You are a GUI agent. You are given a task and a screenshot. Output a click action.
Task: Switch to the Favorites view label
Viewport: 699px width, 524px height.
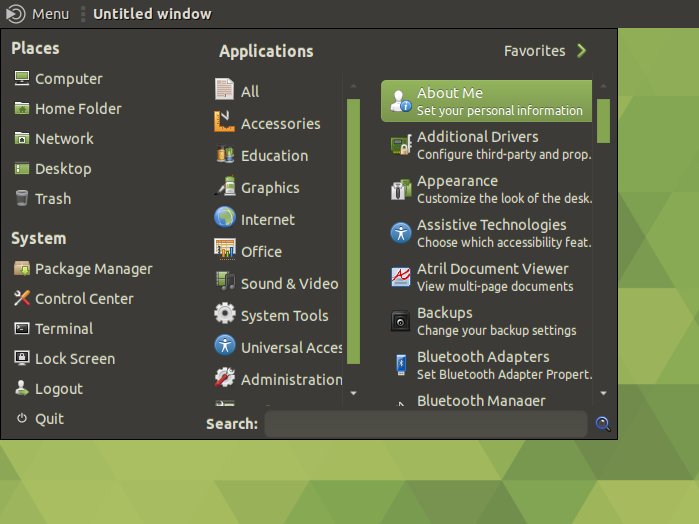pyautogui.click(x=535, y=51)
